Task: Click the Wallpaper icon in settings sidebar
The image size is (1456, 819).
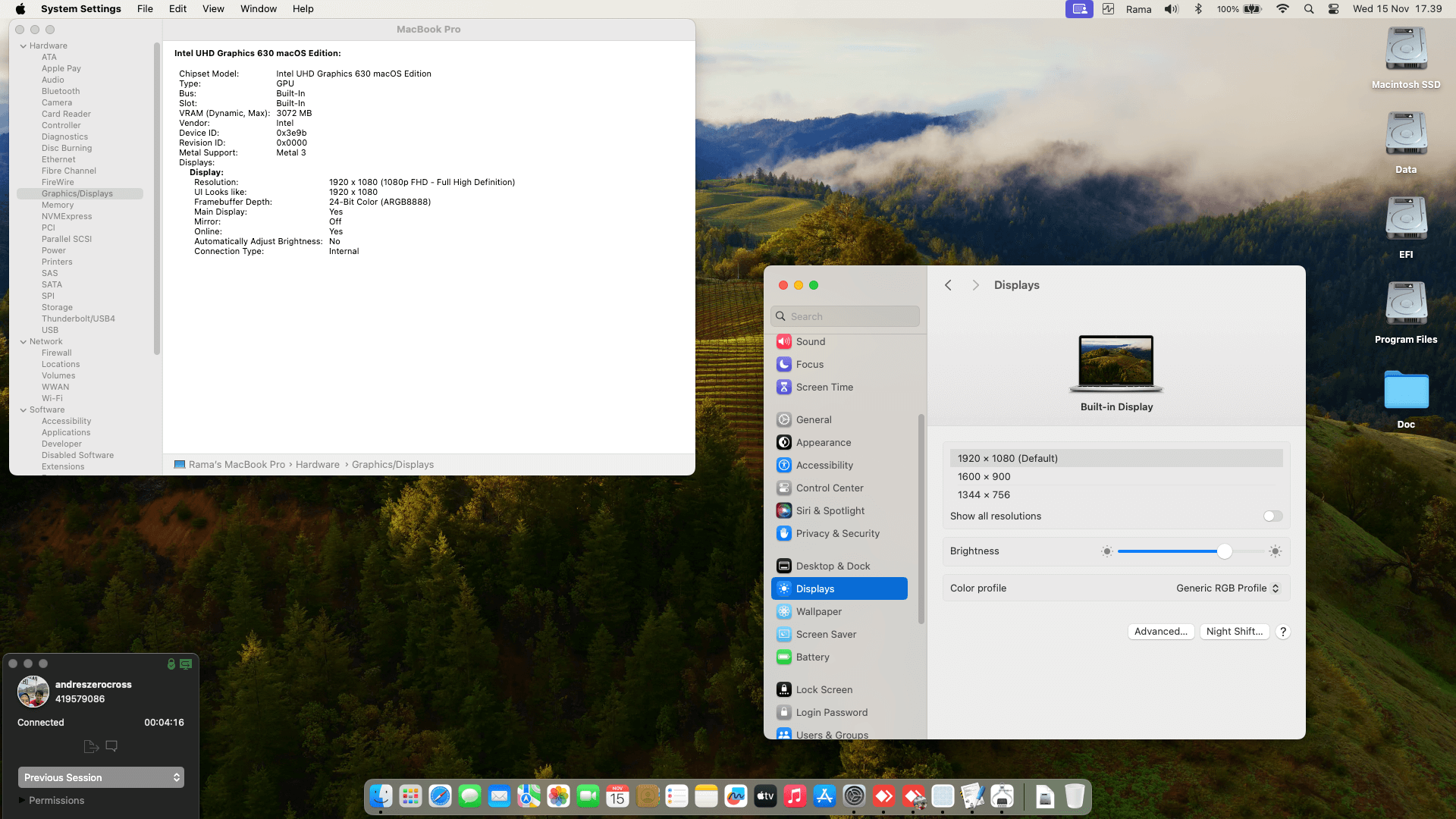Action: click(x=784, y=612)
